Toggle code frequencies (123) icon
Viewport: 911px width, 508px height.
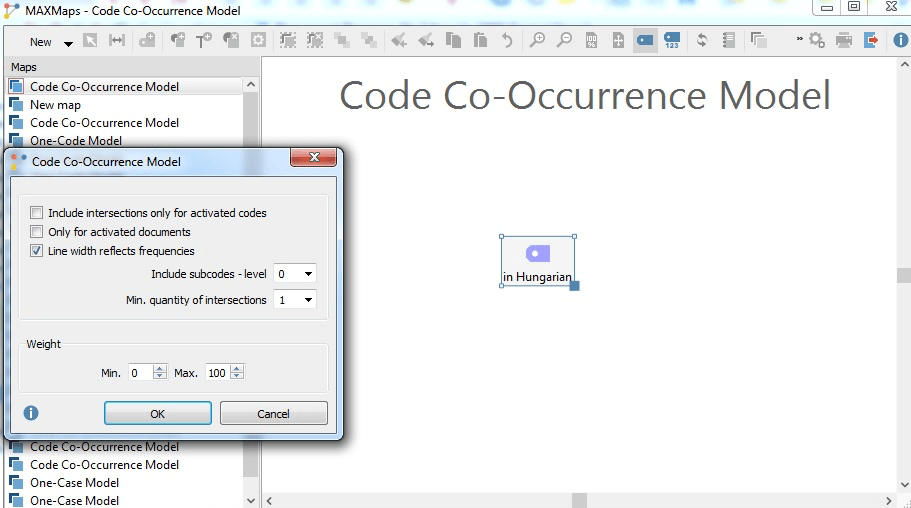click(672, 41)
